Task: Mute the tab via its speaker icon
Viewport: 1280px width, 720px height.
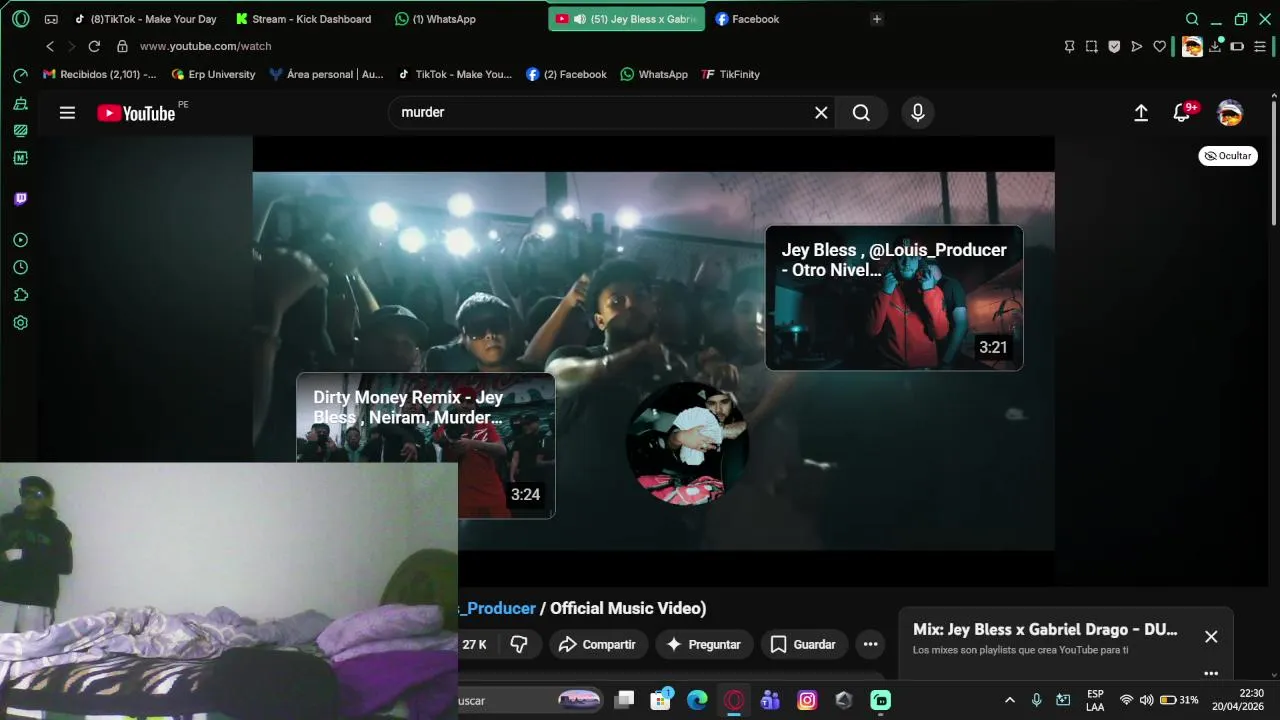Action: 580,19
